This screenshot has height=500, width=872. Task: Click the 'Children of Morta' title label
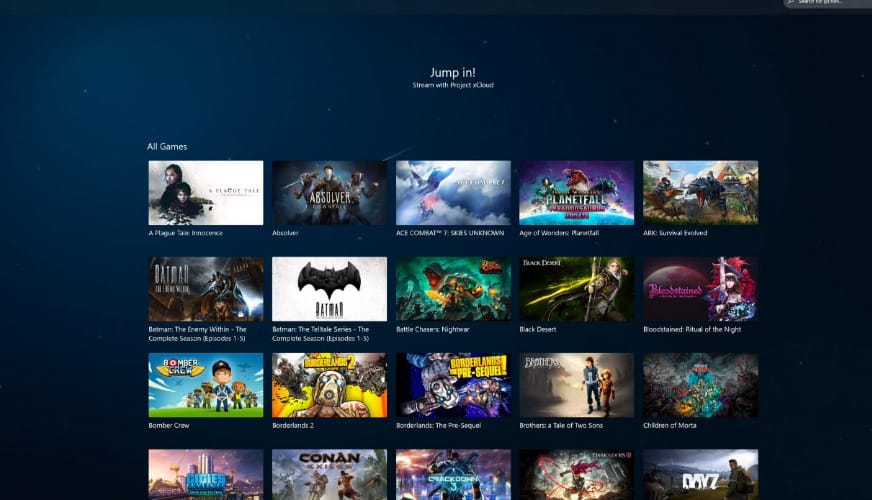(670, 425)
